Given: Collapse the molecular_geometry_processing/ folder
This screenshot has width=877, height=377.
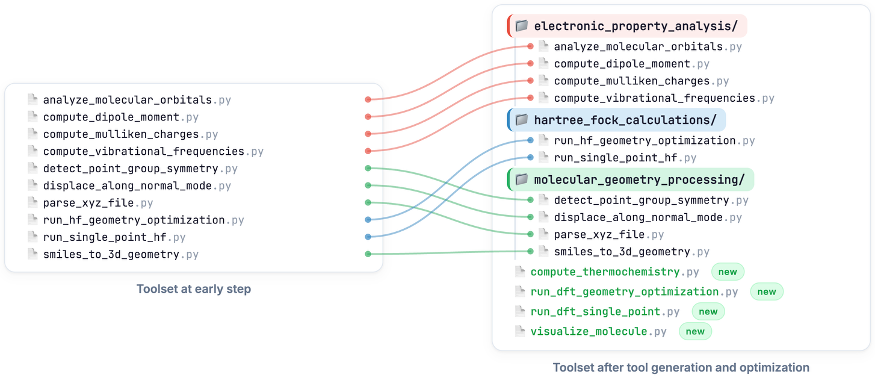Looking at the screenshot, I should click(x=630, y=180).
